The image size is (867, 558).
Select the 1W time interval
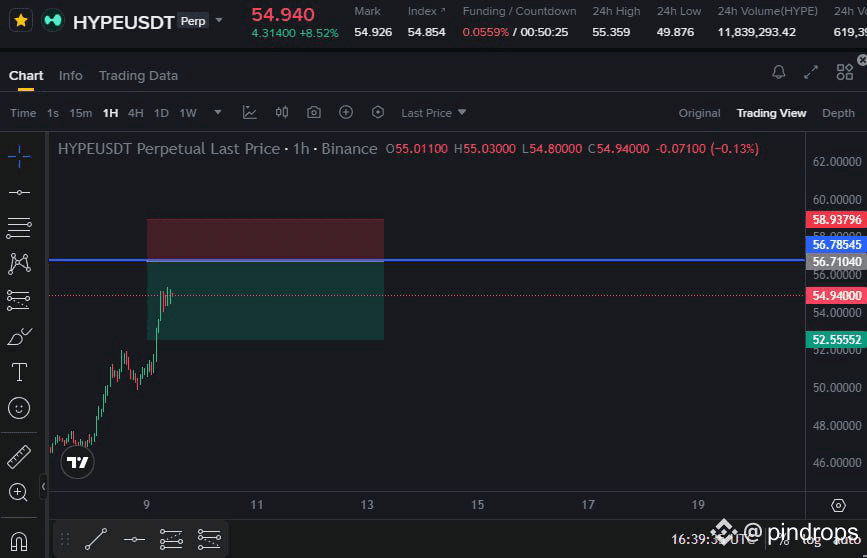tap(188, 113)
